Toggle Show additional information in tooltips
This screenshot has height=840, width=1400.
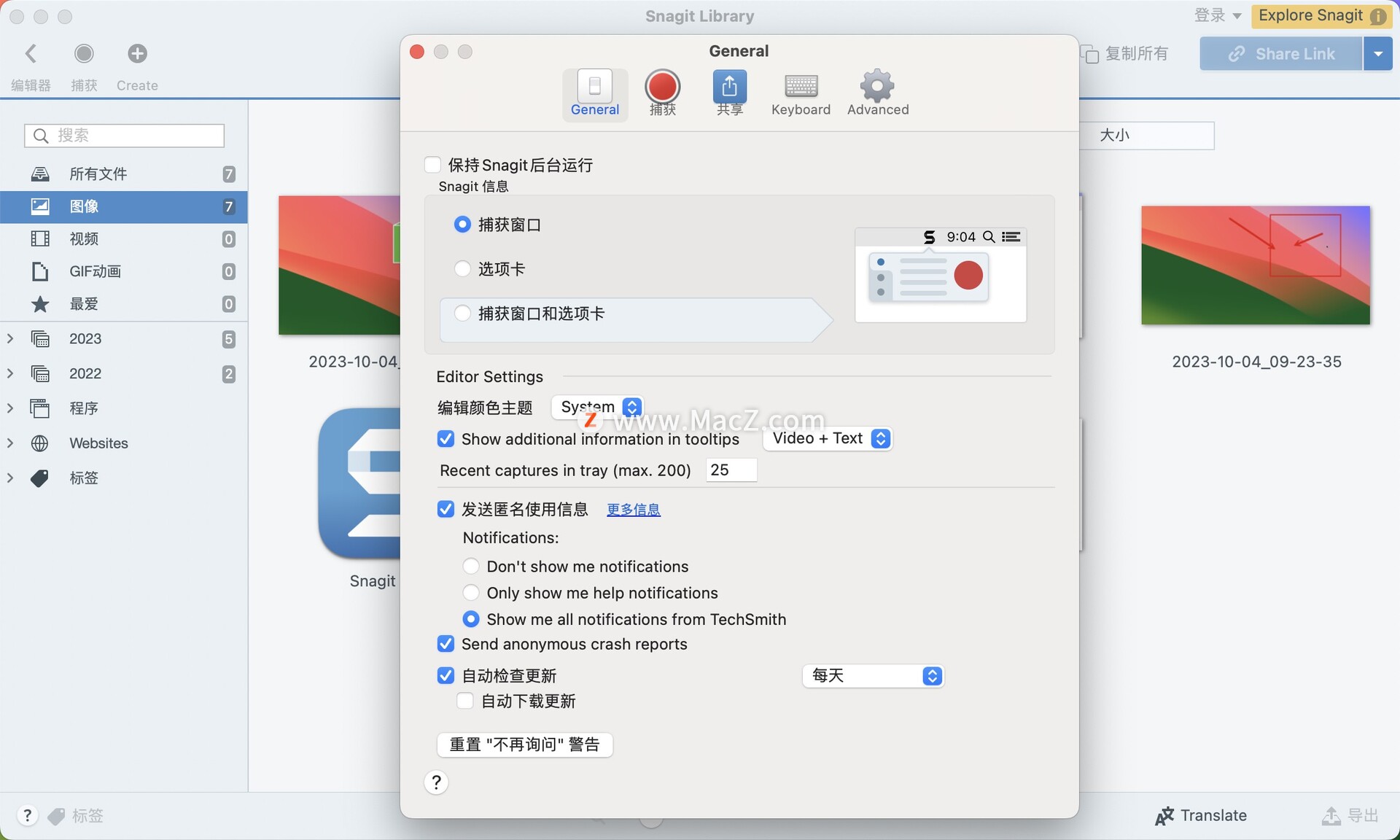point(446,439)
